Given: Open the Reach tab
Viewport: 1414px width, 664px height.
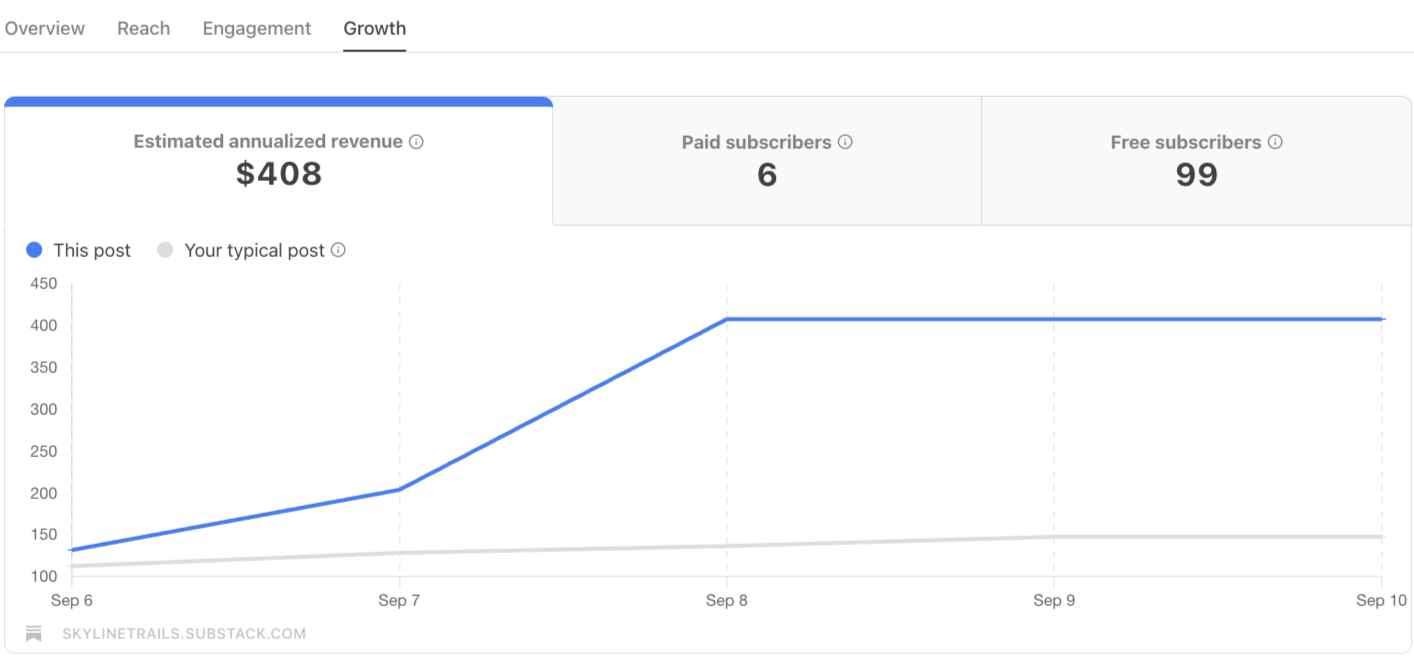Looking at the screenshot, I should (x=143, y=28).
